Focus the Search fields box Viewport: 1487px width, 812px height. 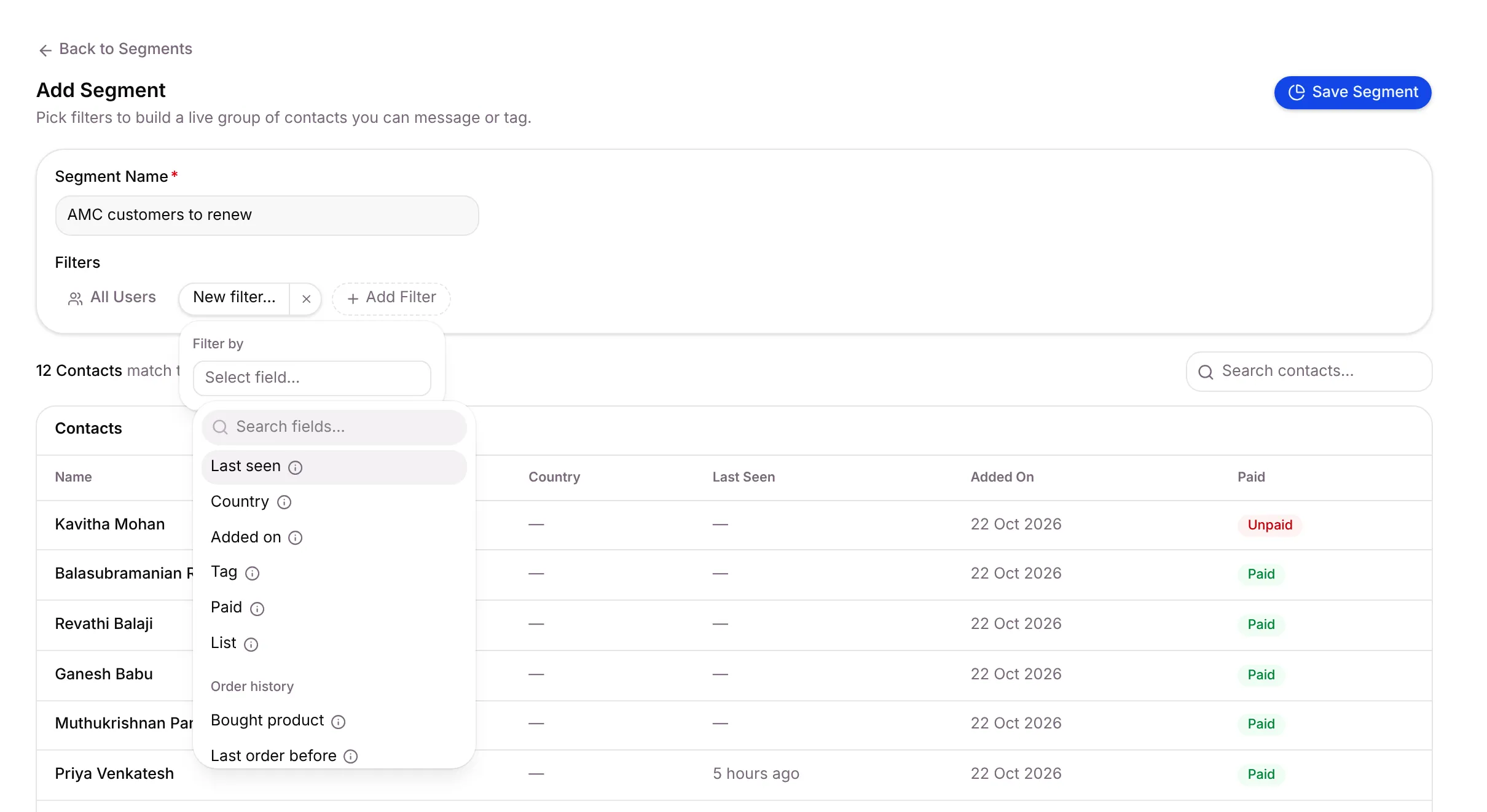pos(334,427)
